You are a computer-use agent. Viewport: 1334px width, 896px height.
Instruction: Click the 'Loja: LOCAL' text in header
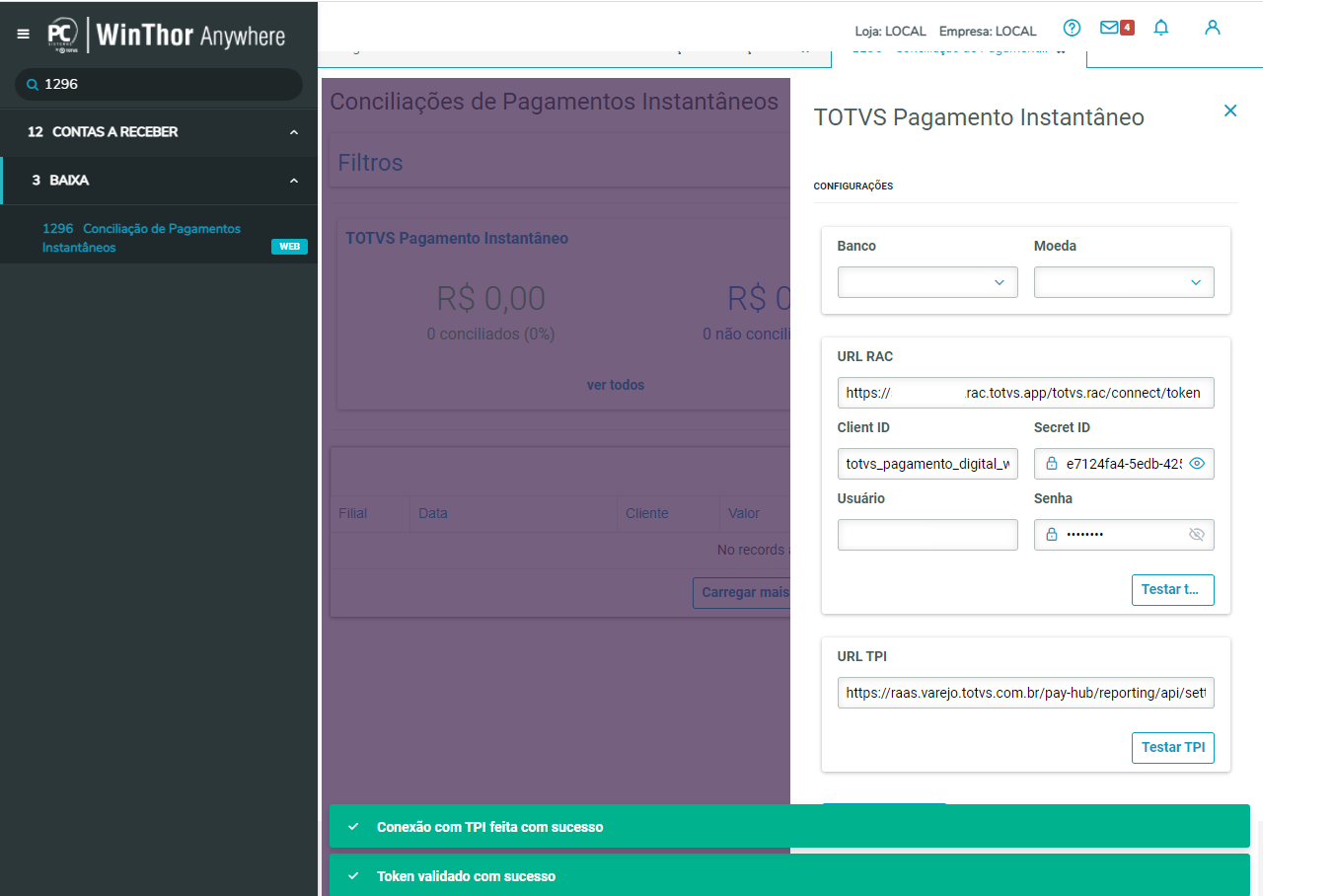coord(890,32)
